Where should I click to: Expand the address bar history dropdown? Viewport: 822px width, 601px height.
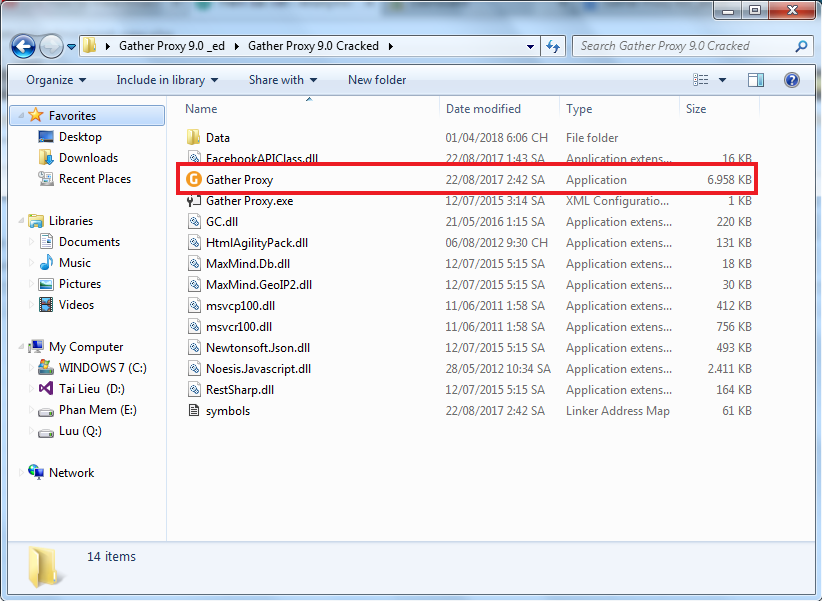tap(531, 47)
